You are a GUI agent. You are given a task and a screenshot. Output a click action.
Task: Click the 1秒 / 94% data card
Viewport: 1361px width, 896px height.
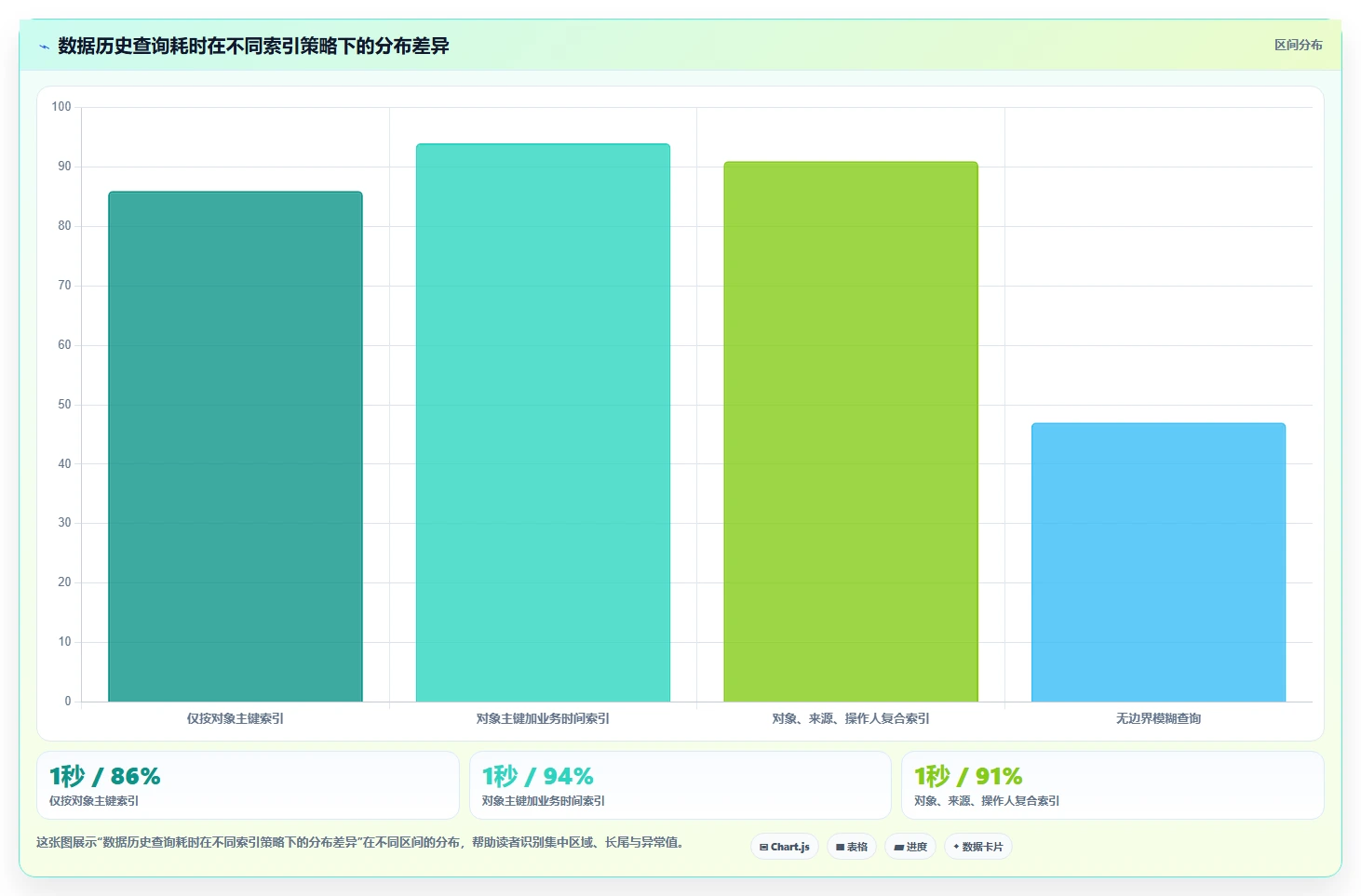(x=680, y=785)
